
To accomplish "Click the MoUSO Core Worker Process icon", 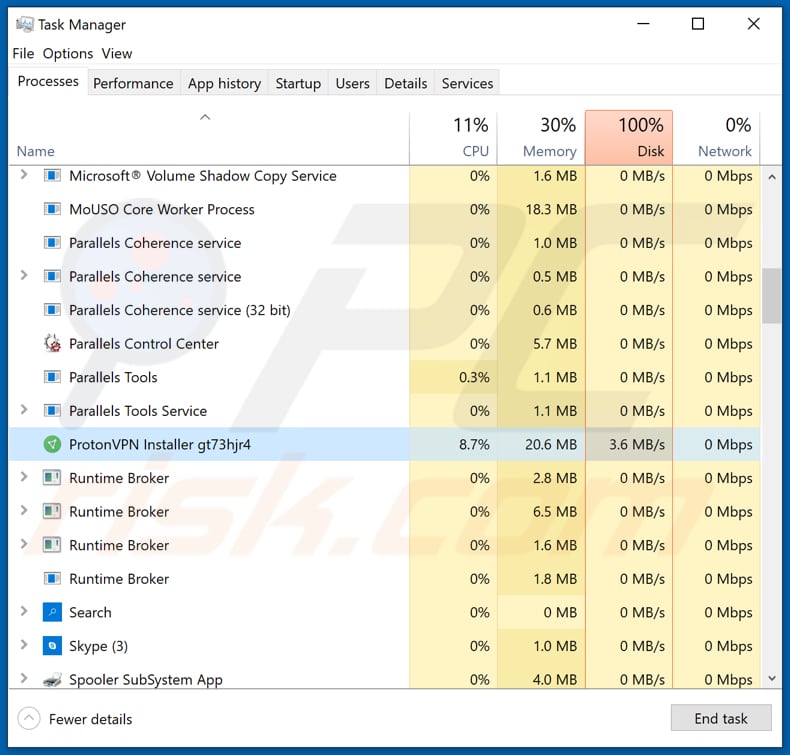I will click(x=52, y=209).
